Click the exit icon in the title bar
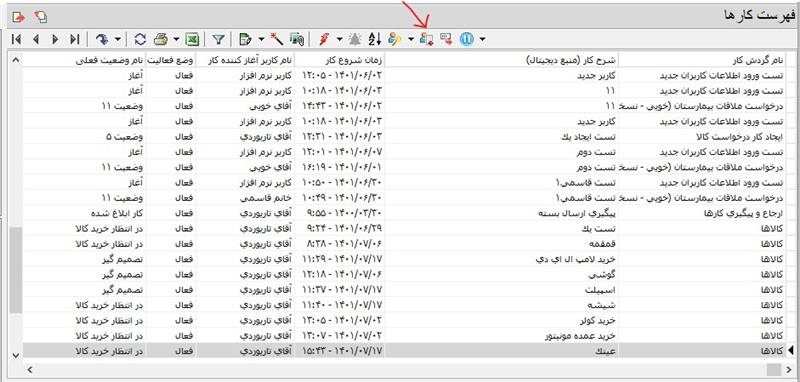This screenshot has height=382, width=800. (18, 17)
